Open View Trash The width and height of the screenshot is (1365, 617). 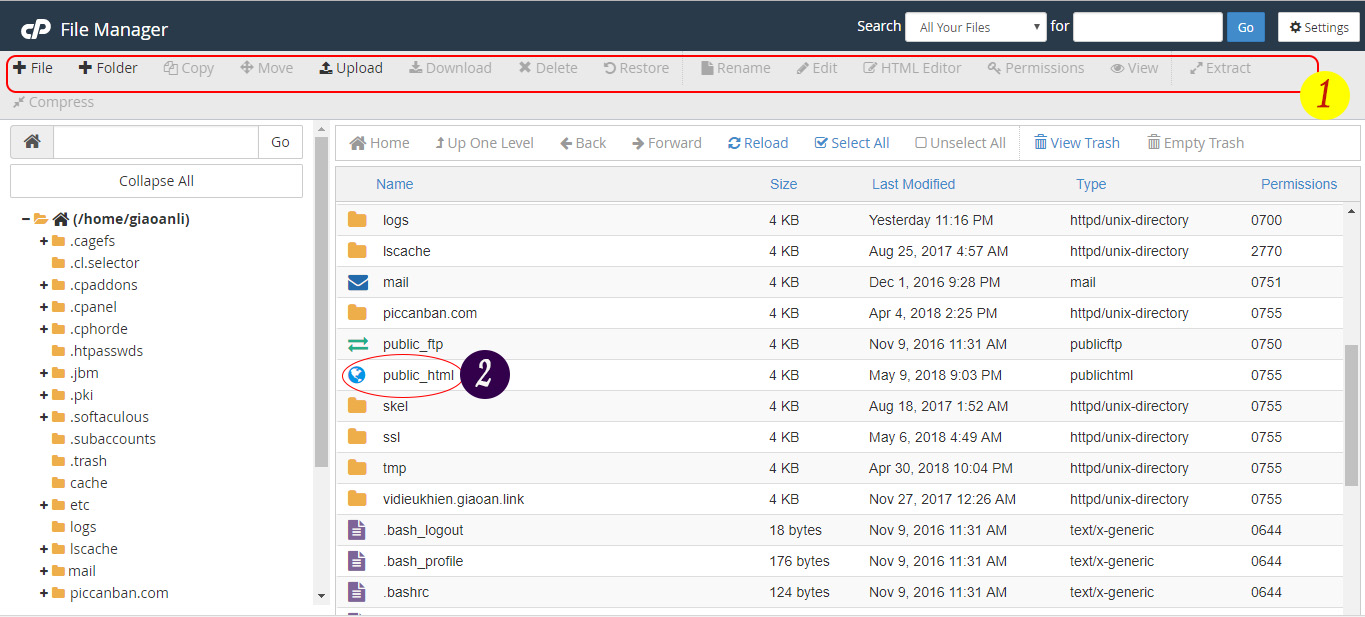pyautogui.click(x=1076, y=143)
